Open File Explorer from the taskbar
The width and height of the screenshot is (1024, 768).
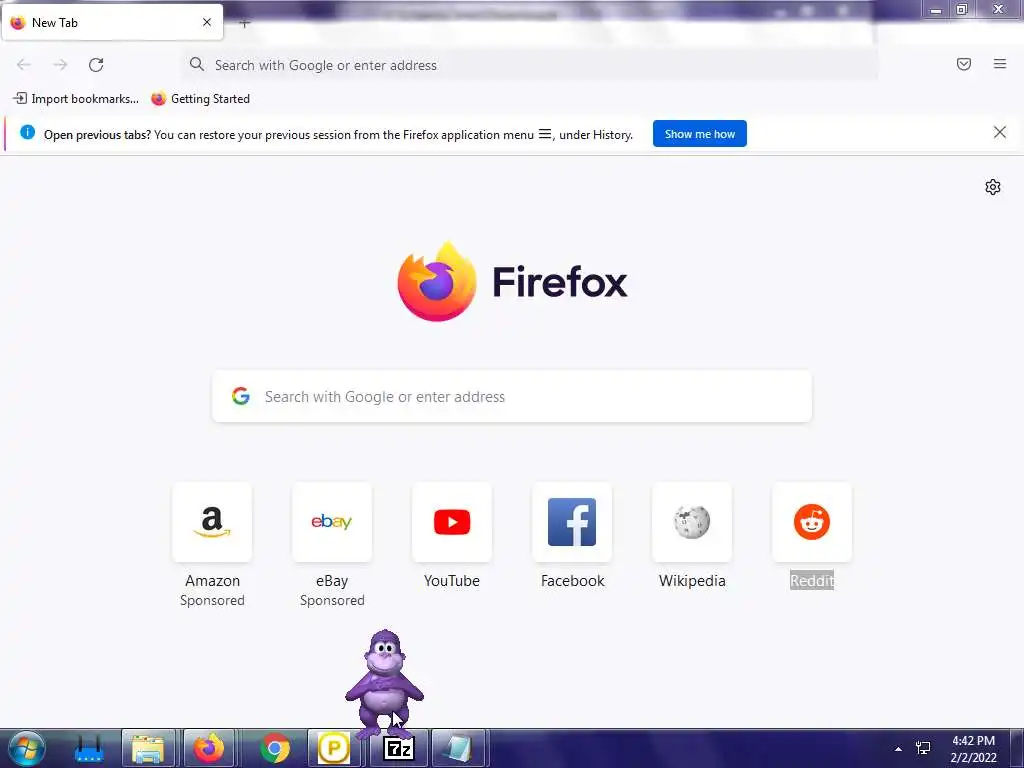[x=148, y=748]
